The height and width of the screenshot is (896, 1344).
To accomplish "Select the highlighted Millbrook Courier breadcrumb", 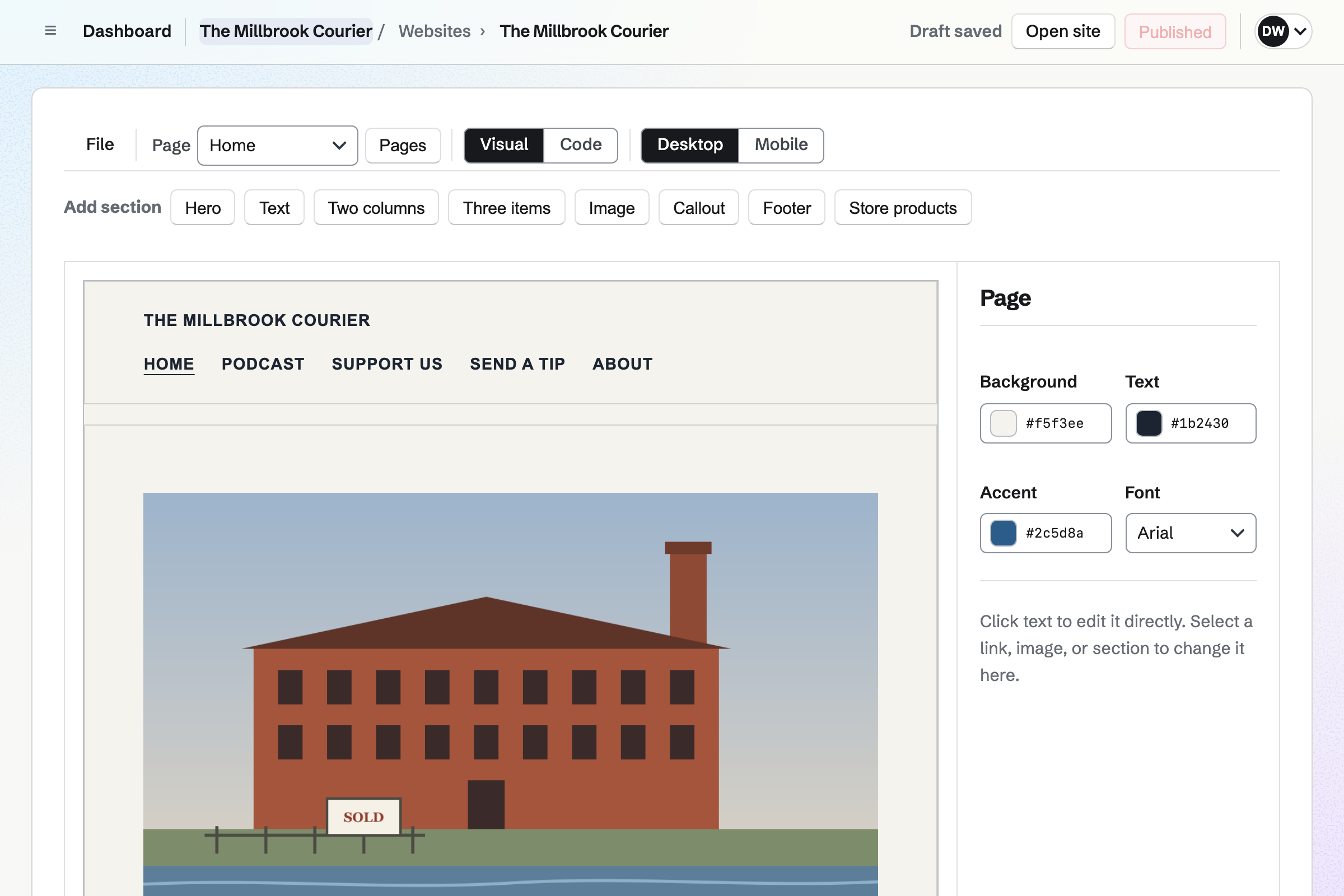I will pos(286,31).
